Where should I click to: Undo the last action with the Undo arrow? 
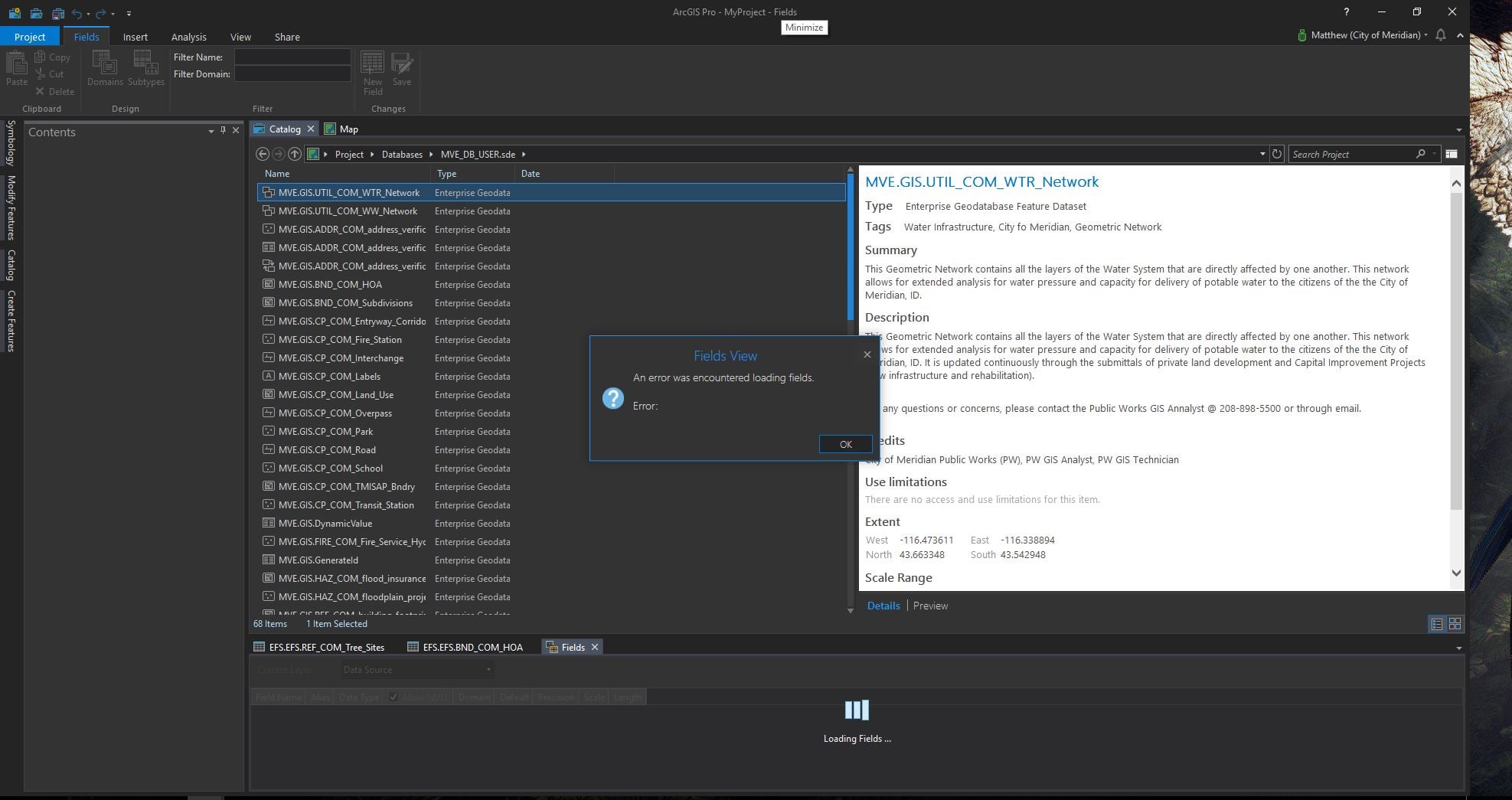(x=77, y=13)
